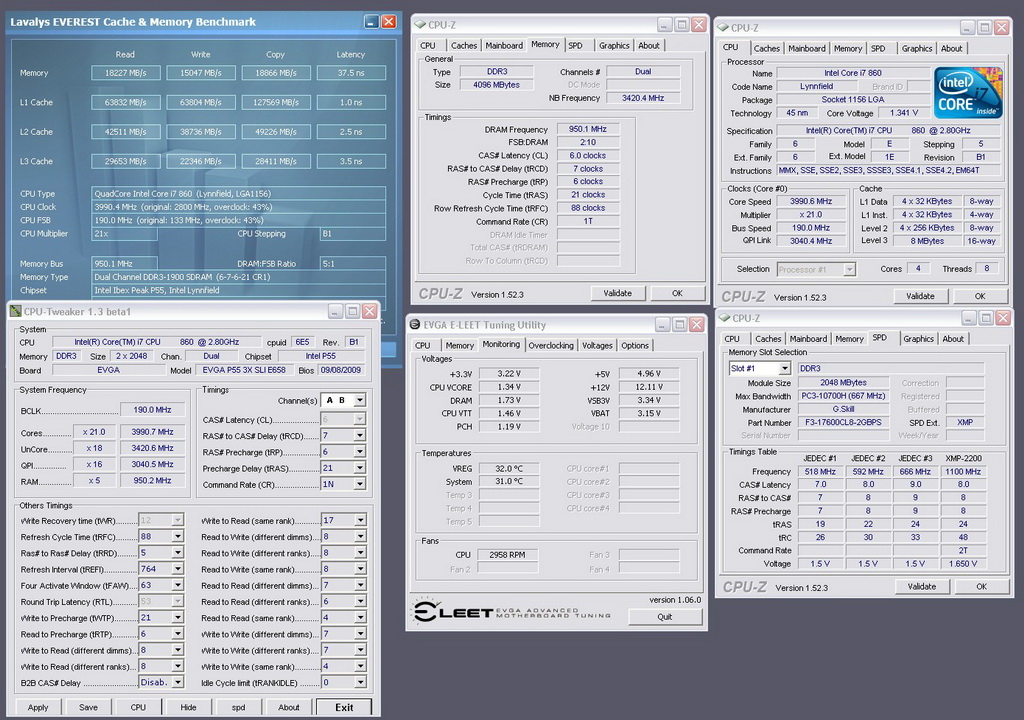This screenshot has height=720, width=1024.
Task: Click Validate in CPU-Z SPD window
Action: [921, 587]
